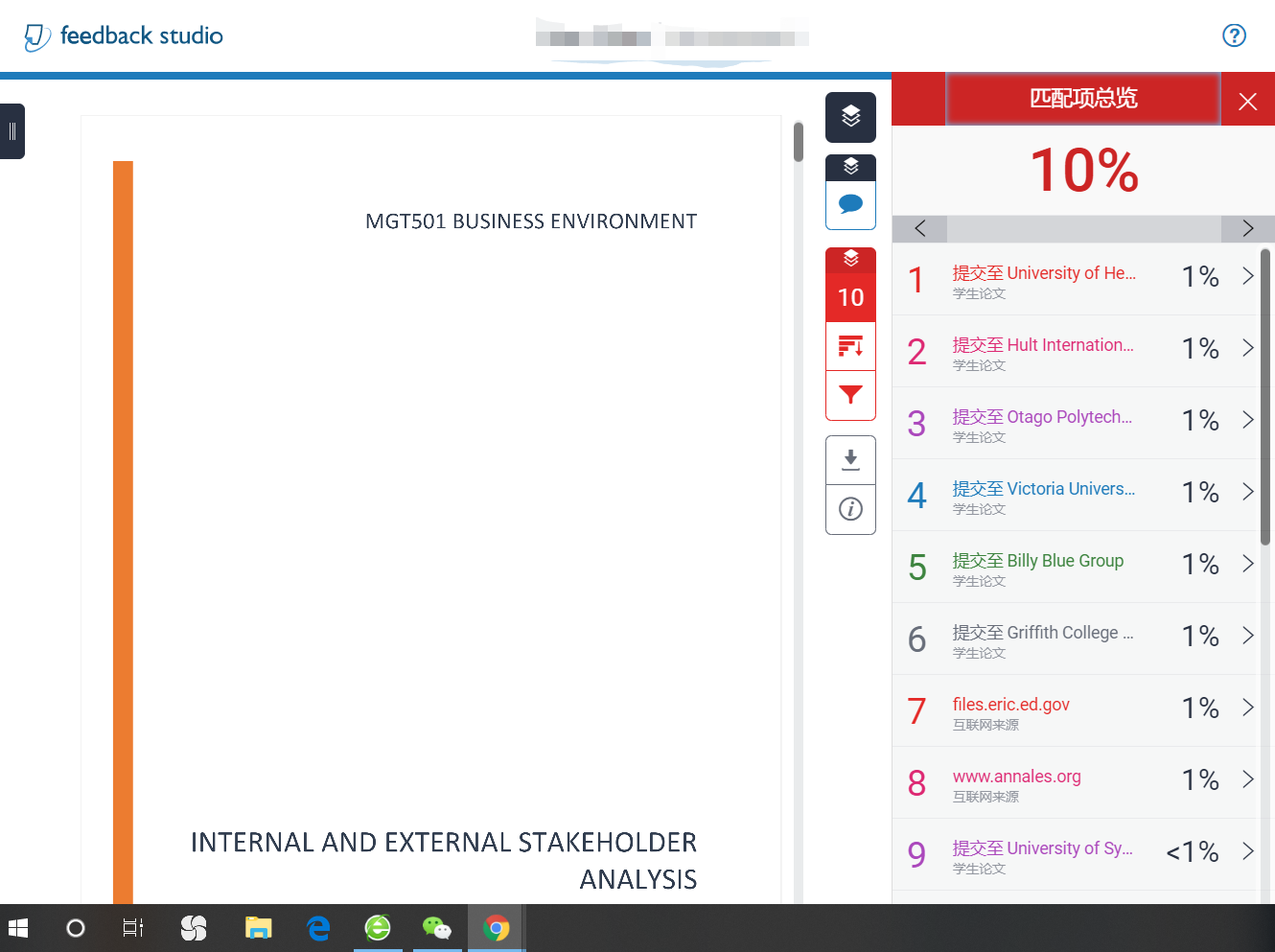This screenshot has height=952, width=1275.
Task: Click the red similarity layer icon
Action: point(850,259)
